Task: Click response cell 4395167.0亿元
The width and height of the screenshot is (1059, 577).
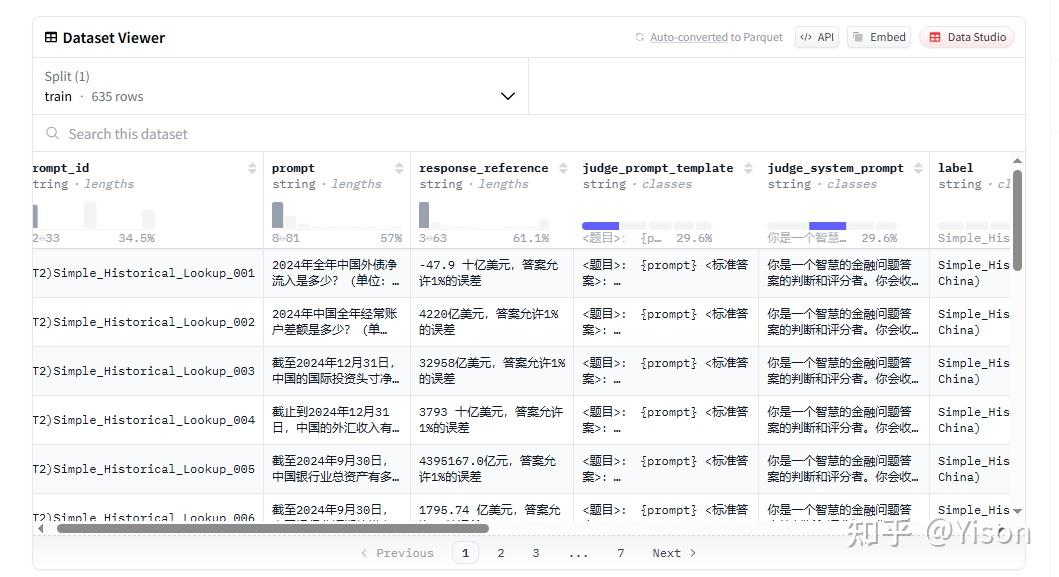Action: 492,469
